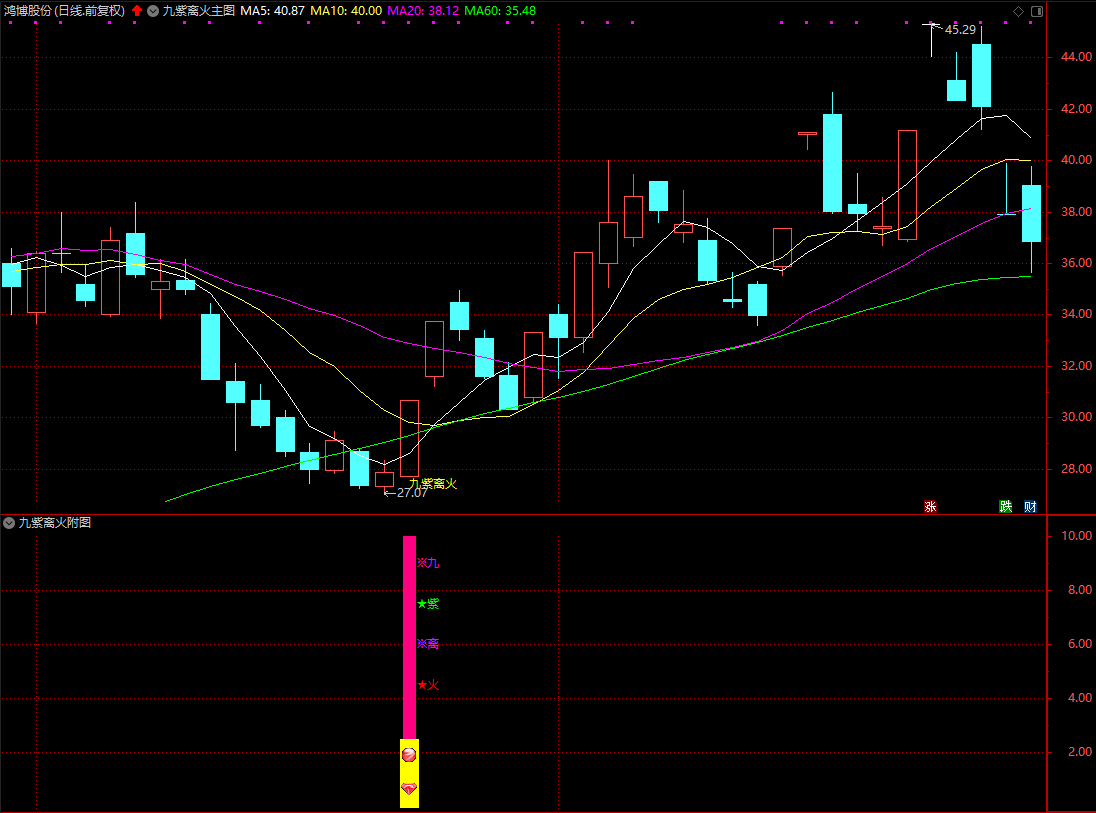The image size is (1096, 813).
Task: Select the tall cyan candle below the 45.29 label
Action: 981,75
